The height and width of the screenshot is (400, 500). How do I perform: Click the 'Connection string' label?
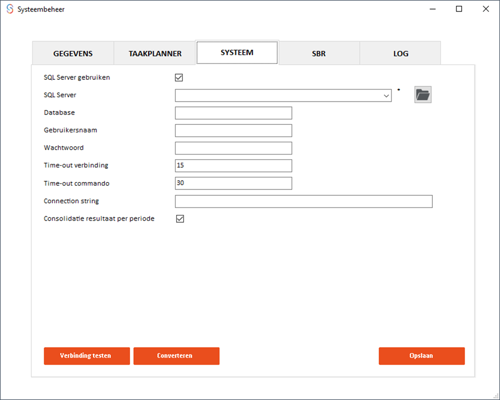click(x=71, y=201)
